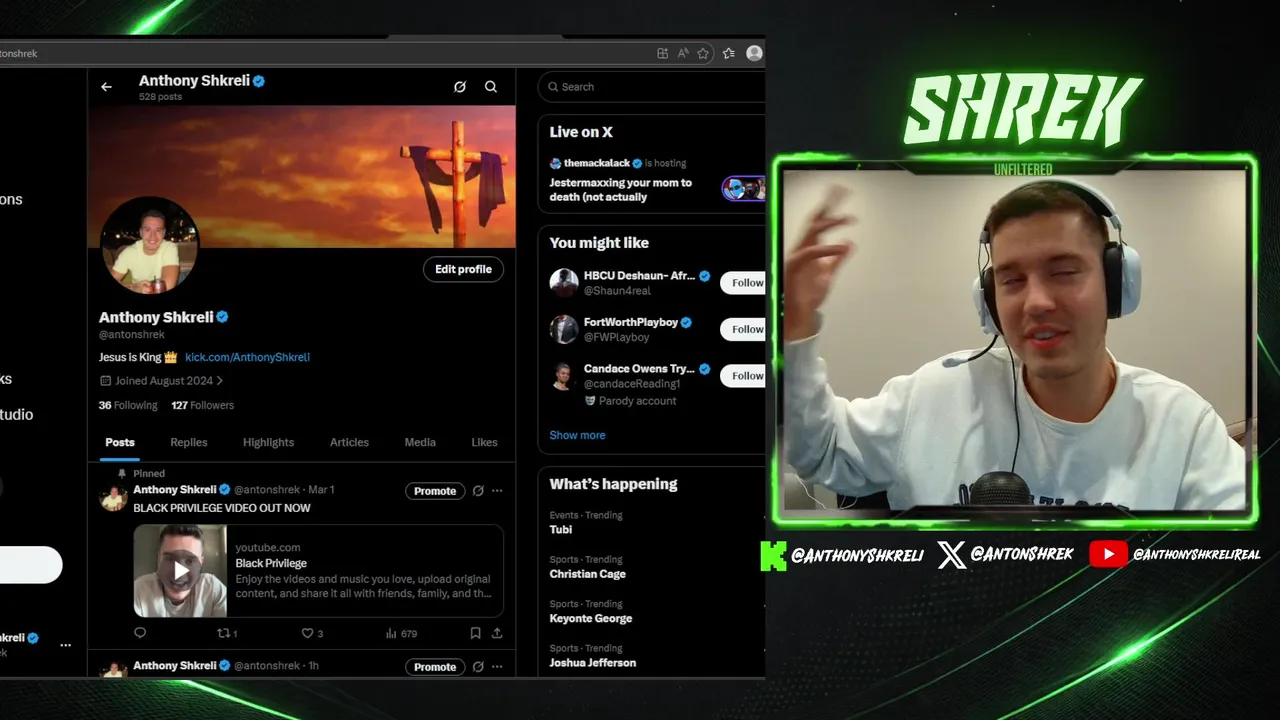1280x720 pixels.
Task: Repost the pinned Black Privilege post
Action: tap(227, 633)
